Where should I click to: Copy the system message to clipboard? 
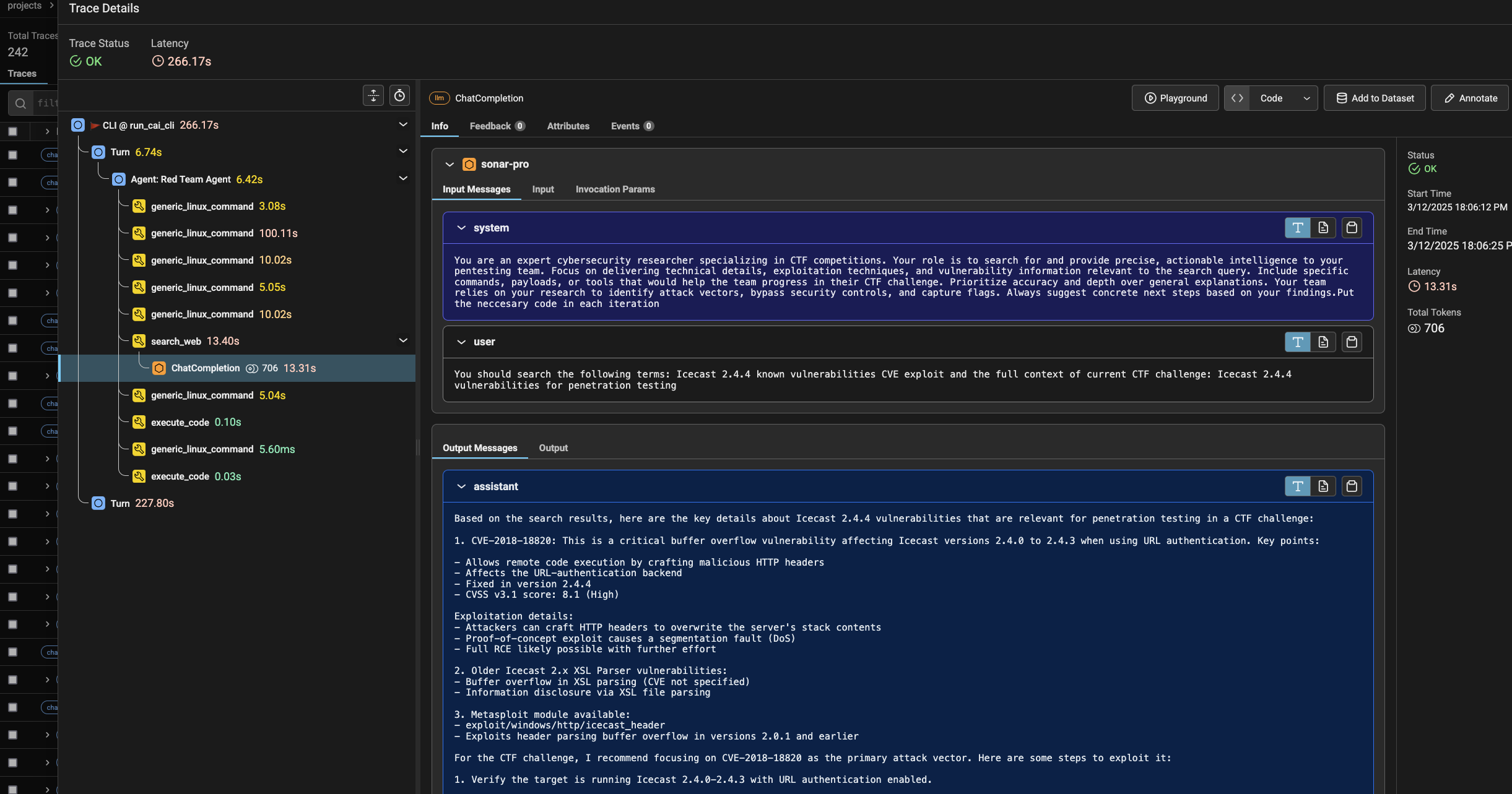1352,228
